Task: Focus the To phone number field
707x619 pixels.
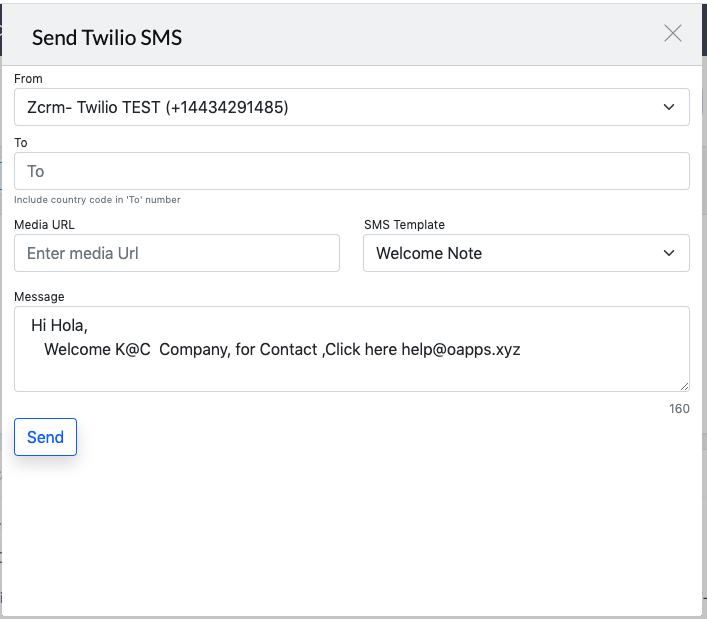Action: (x=352, y=171)
